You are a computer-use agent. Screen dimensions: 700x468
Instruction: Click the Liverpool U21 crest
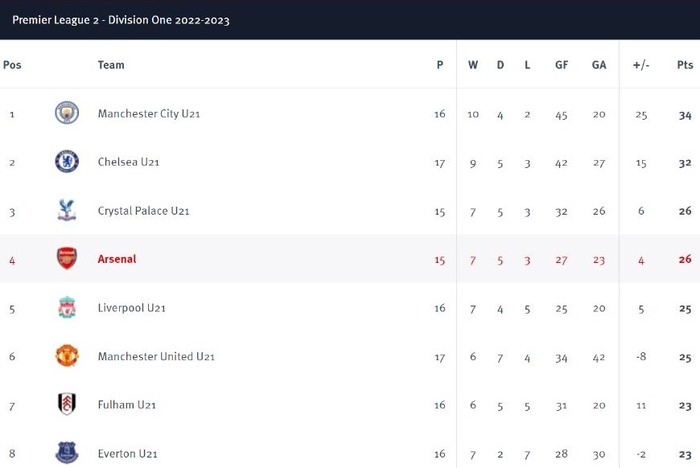coord(67,307)
